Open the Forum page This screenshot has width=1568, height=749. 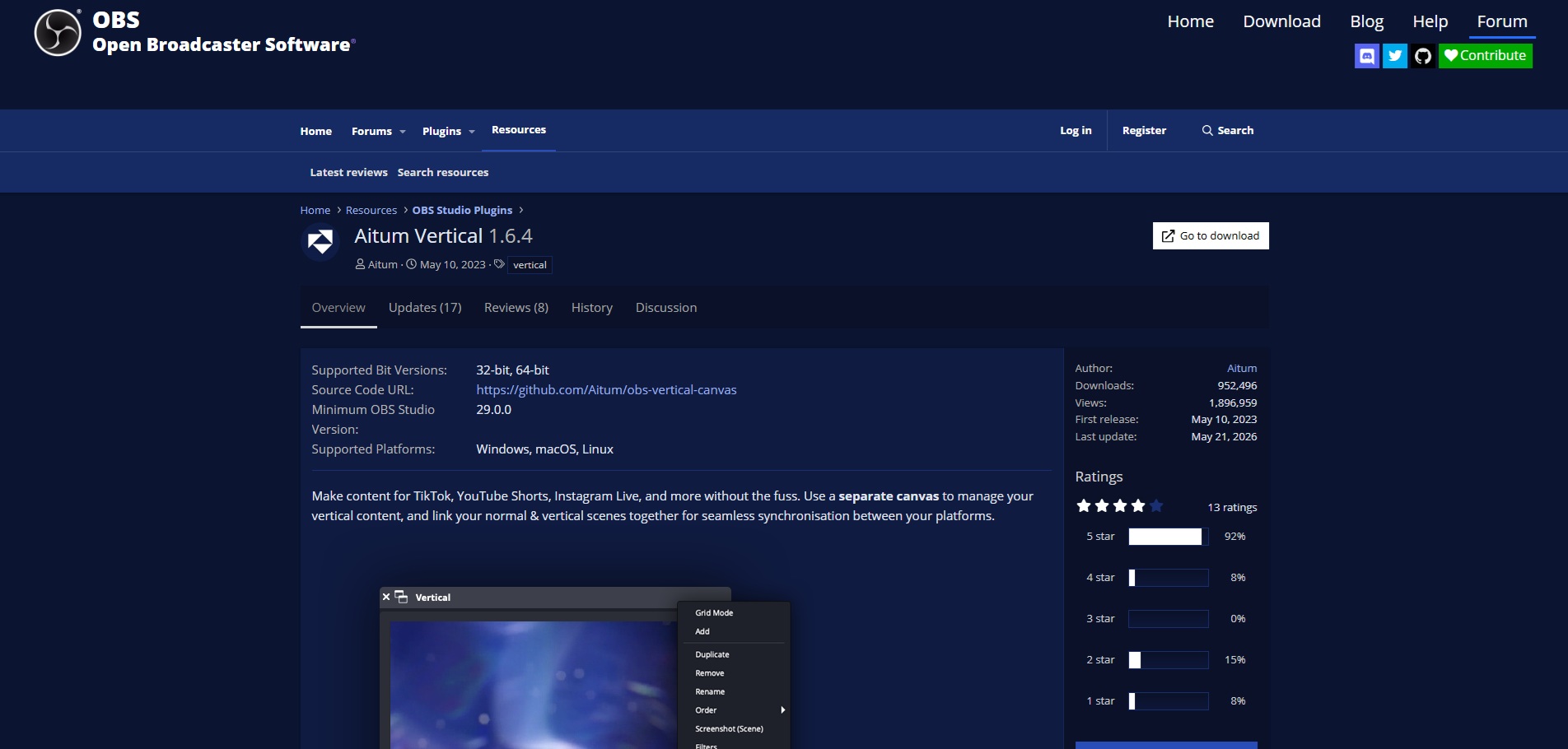[x=1502, y=21]
